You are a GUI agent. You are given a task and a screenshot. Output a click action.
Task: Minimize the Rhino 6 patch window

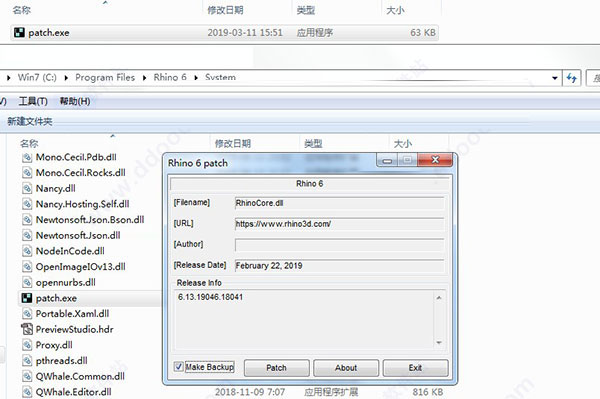coord(387,160)
